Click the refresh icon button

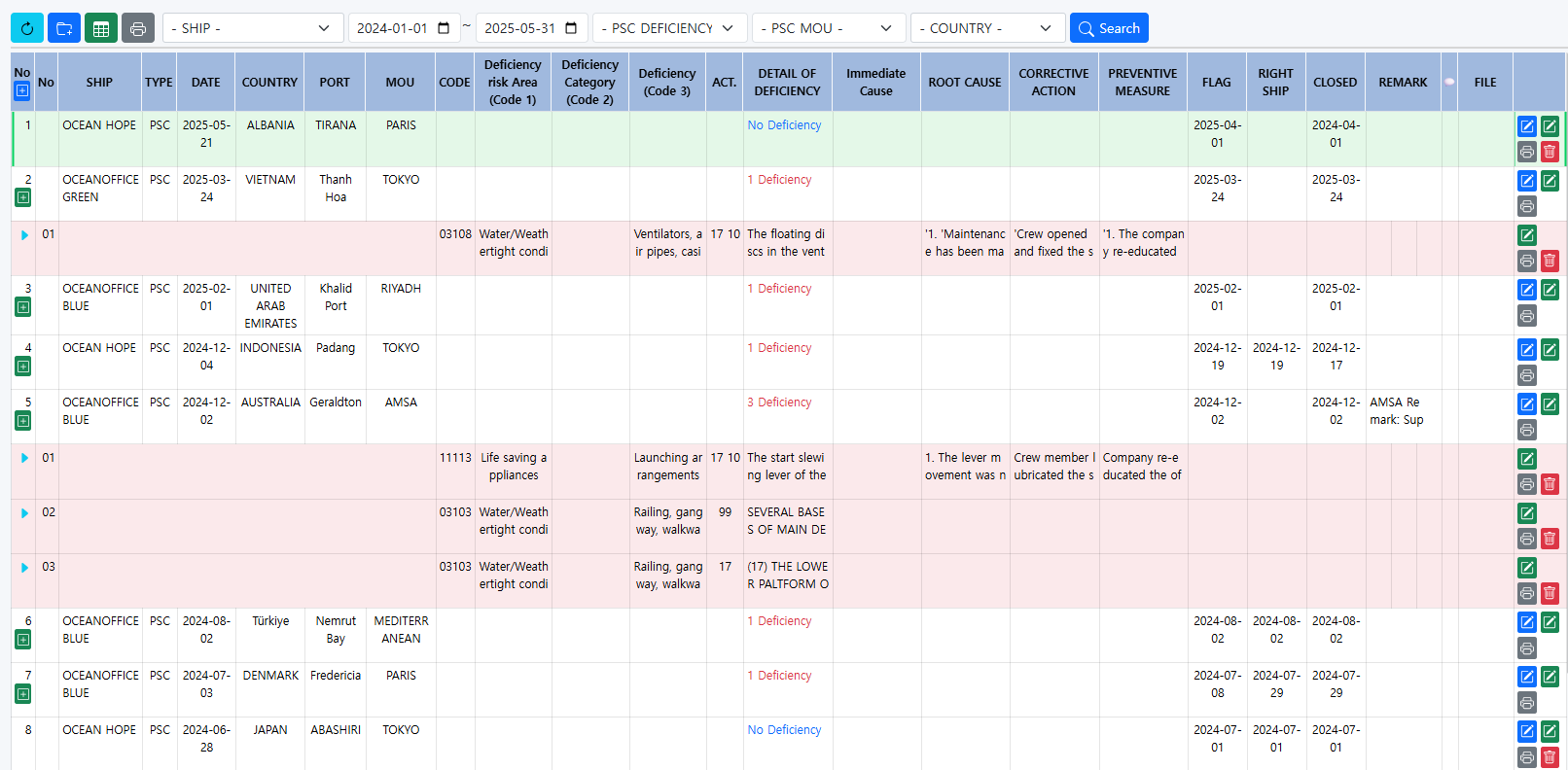pos(27,28)
